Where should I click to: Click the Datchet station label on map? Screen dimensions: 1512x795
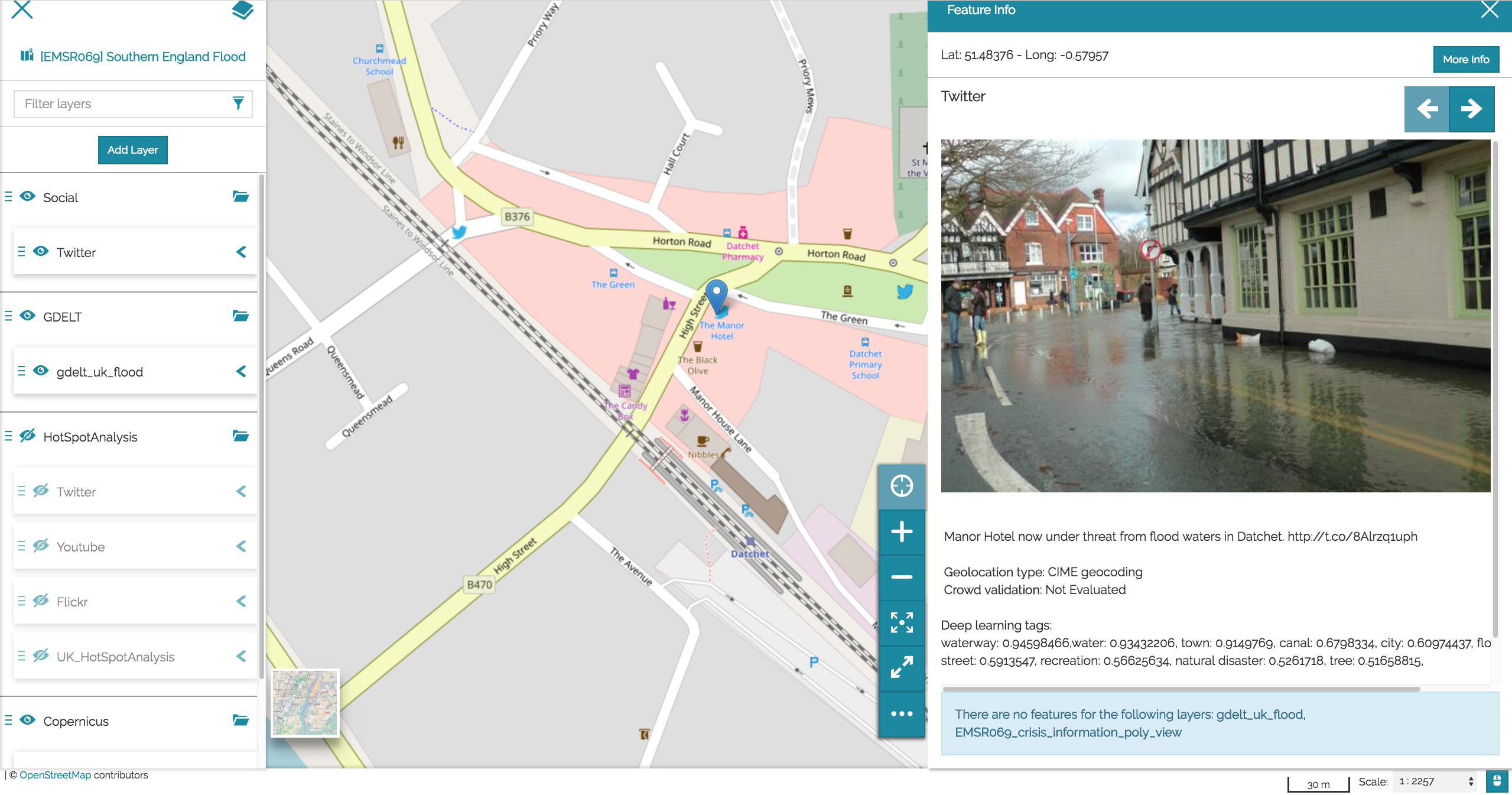750,554
